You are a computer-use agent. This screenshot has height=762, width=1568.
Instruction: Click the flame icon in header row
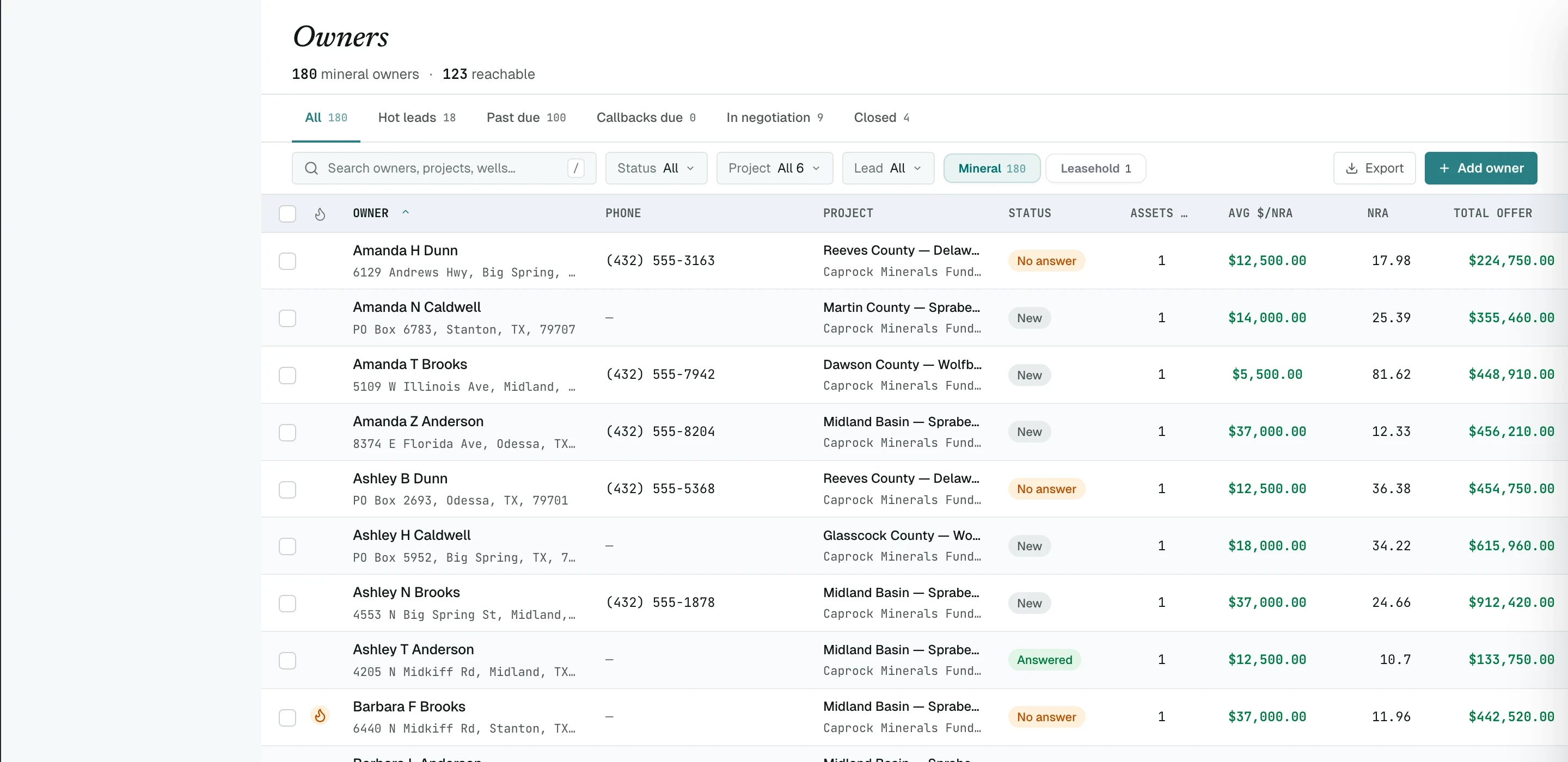click(x=320, y=213)
